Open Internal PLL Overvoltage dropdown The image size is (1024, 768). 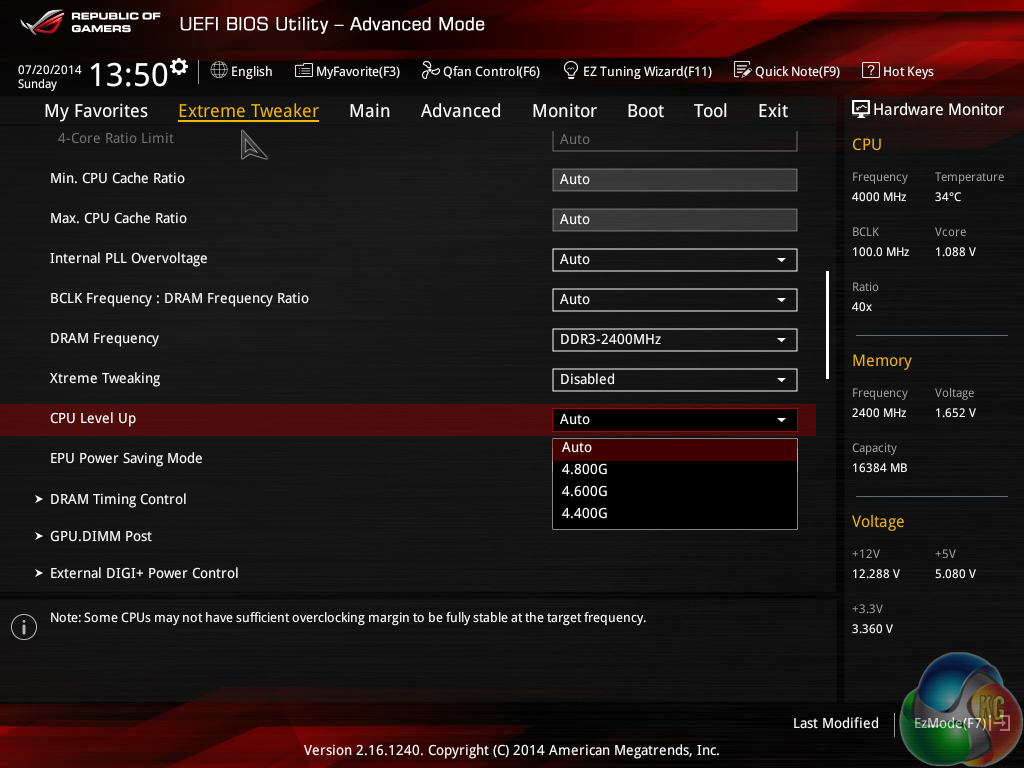(x=675, y=259)
